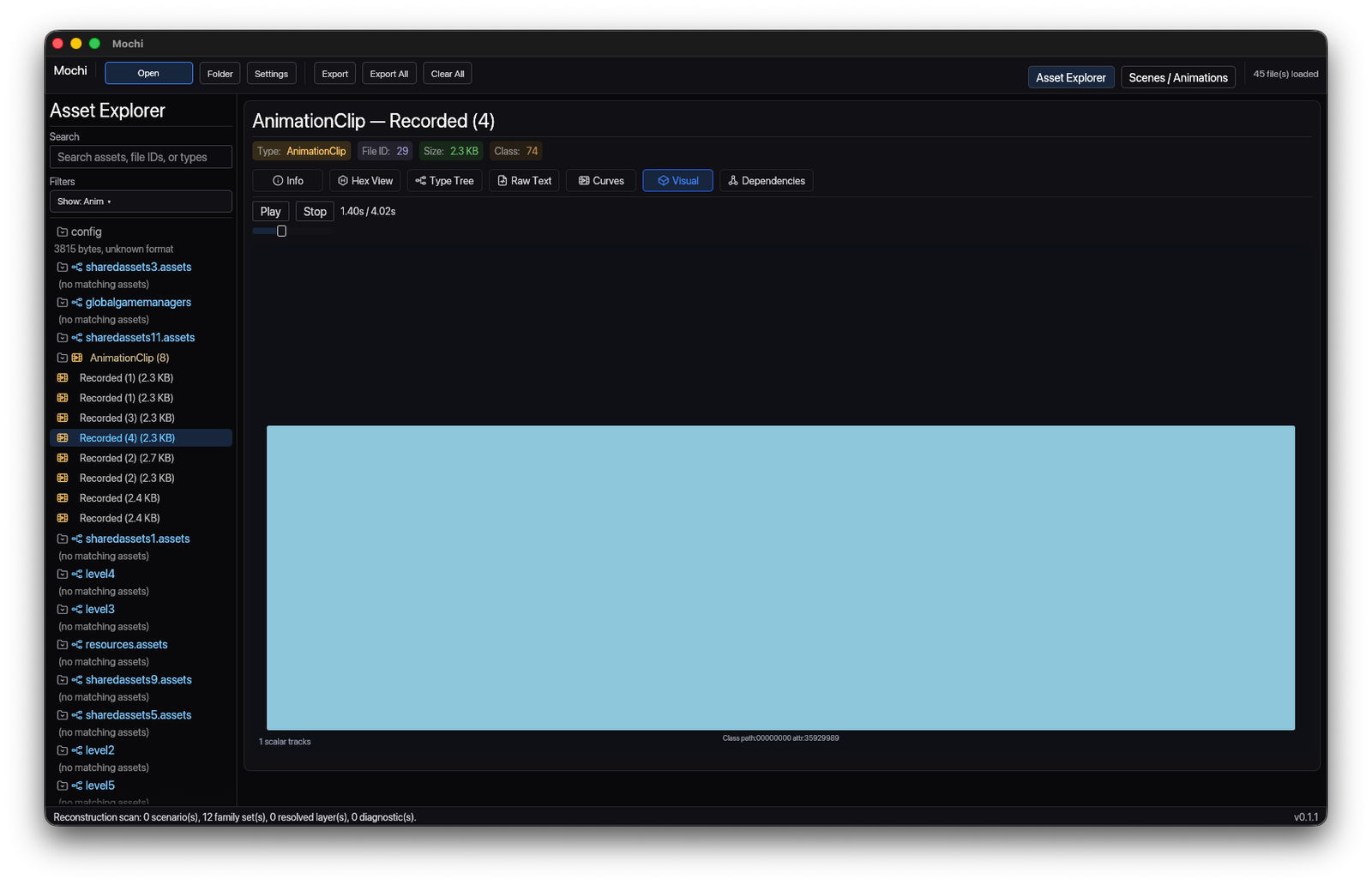Click the film icon beside Recorded (3)
The width and height of the screenshot is (1372, 885).
[63, 418]
